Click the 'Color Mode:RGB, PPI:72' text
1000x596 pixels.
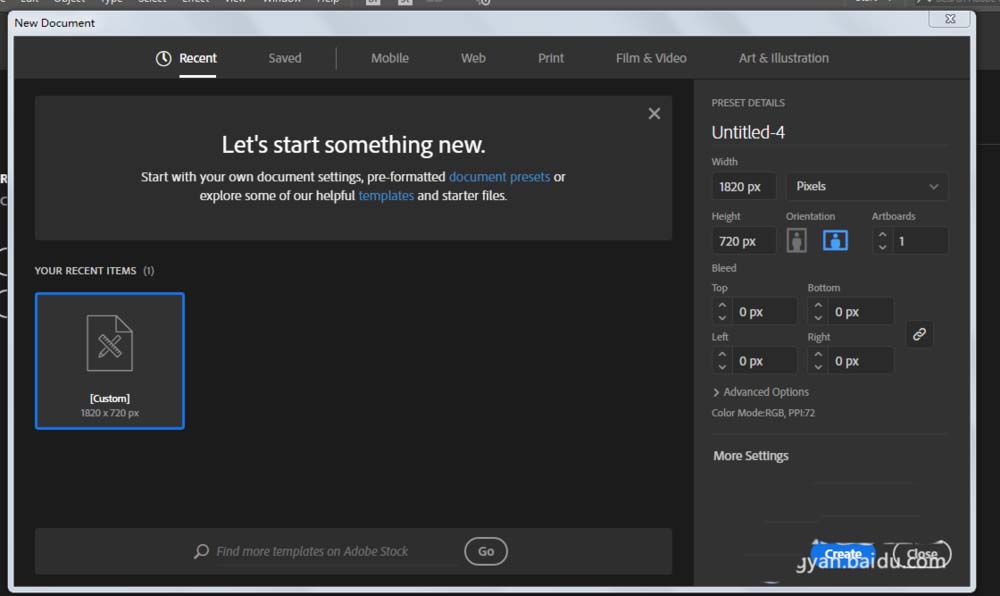pyautogui.click(x=763, y=412)
